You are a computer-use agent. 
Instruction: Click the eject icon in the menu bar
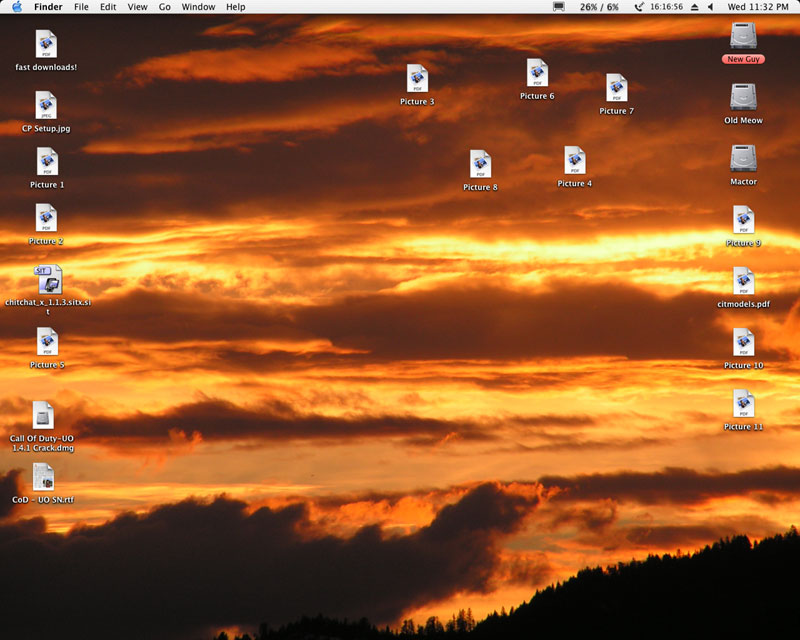pyautogui.click(x=694, y=7)
